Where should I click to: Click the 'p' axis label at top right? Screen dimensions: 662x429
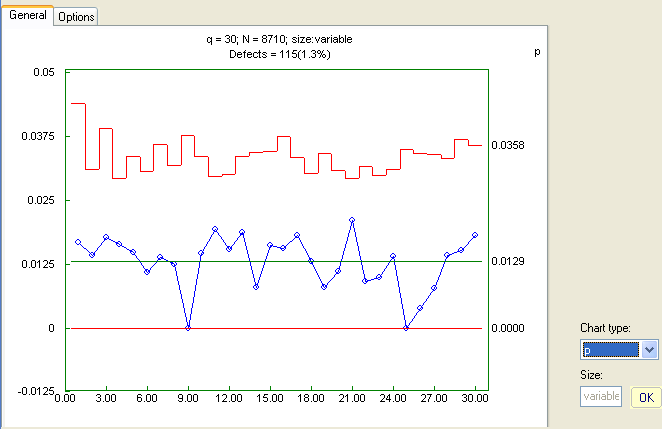click(x=537, y=49)
